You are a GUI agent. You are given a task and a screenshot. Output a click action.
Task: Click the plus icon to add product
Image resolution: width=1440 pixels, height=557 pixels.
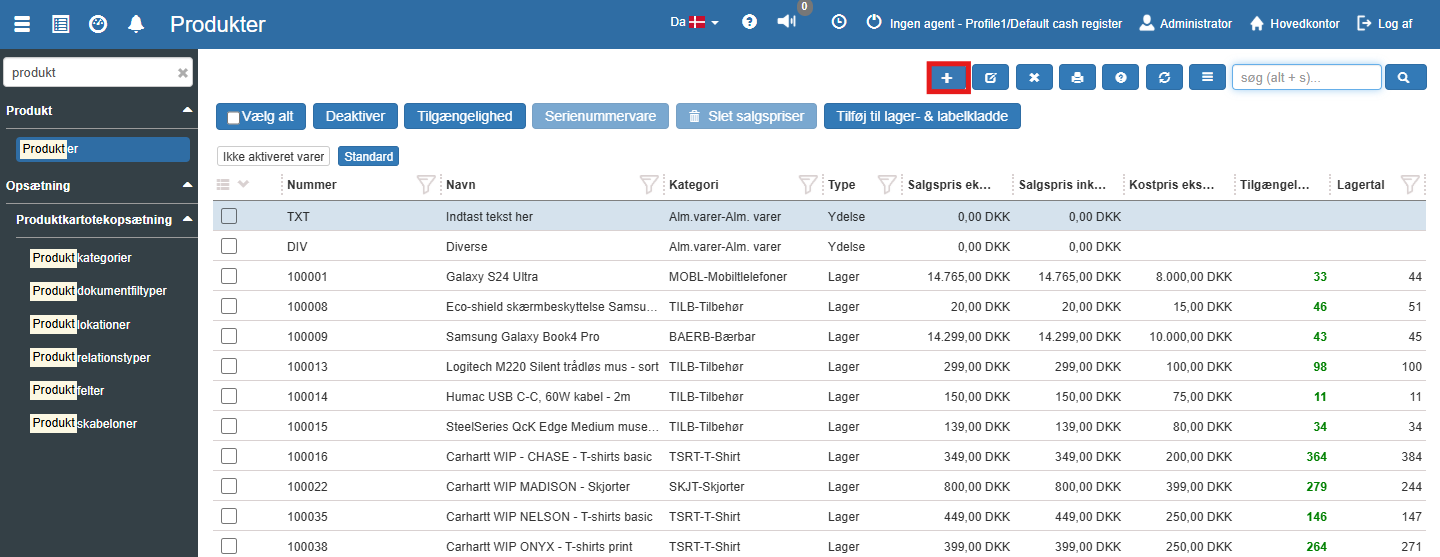coord(947,77)
